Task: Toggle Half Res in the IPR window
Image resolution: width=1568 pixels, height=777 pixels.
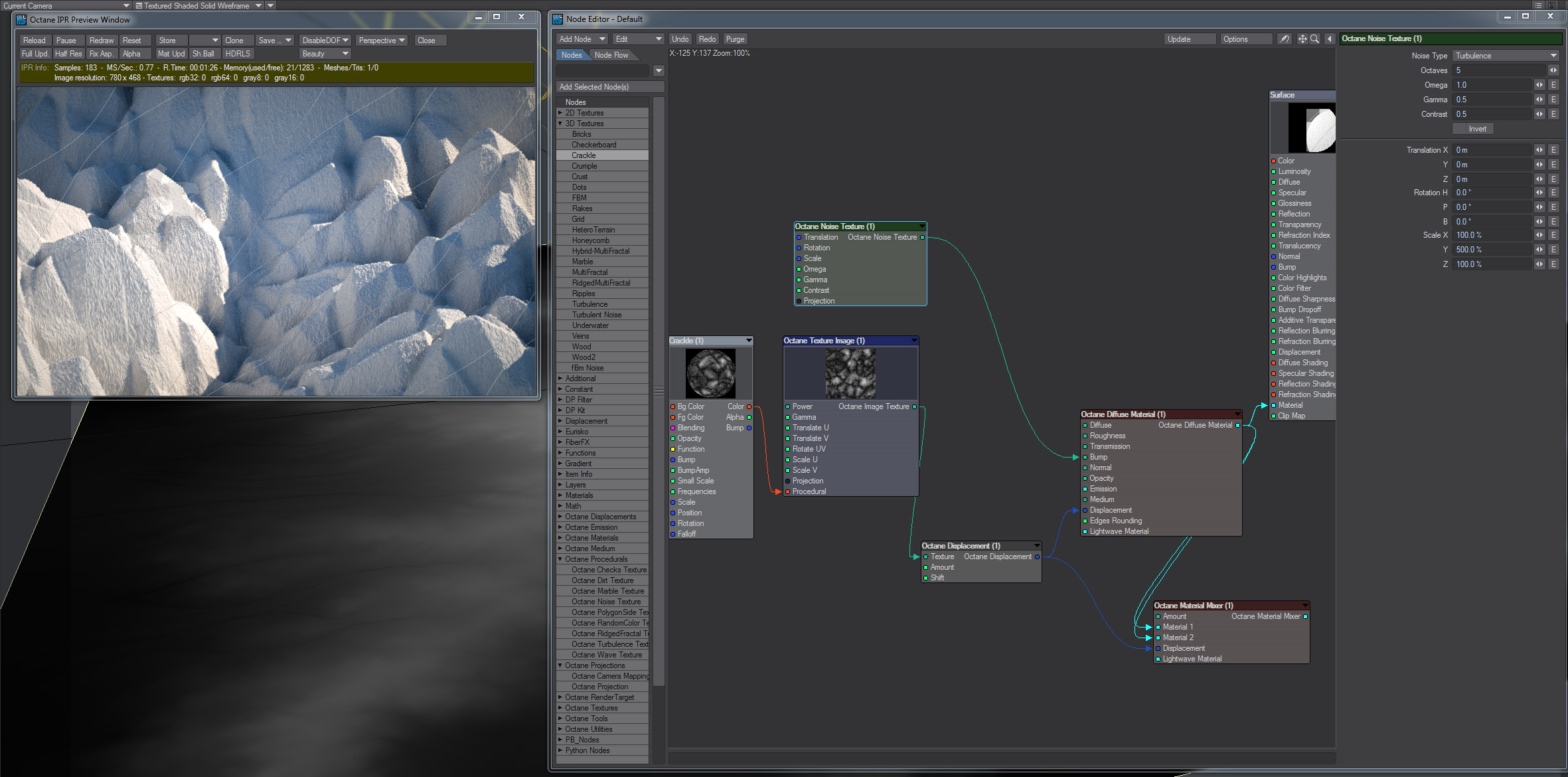Action: pyautogui.click(x=68, y=54)
